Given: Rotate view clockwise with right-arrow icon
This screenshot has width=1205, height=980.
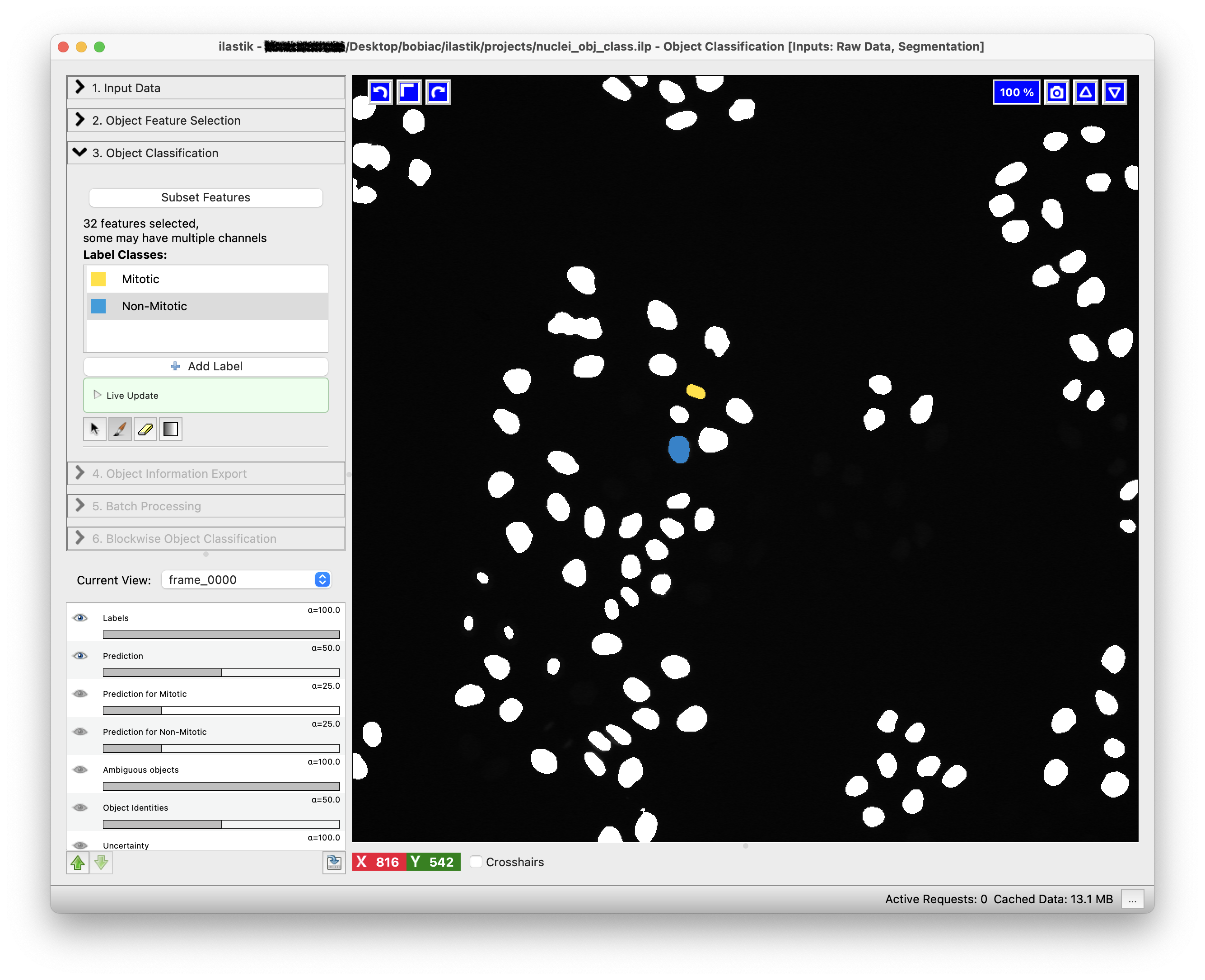Looking at the screenshot, I should coord(438,92).
